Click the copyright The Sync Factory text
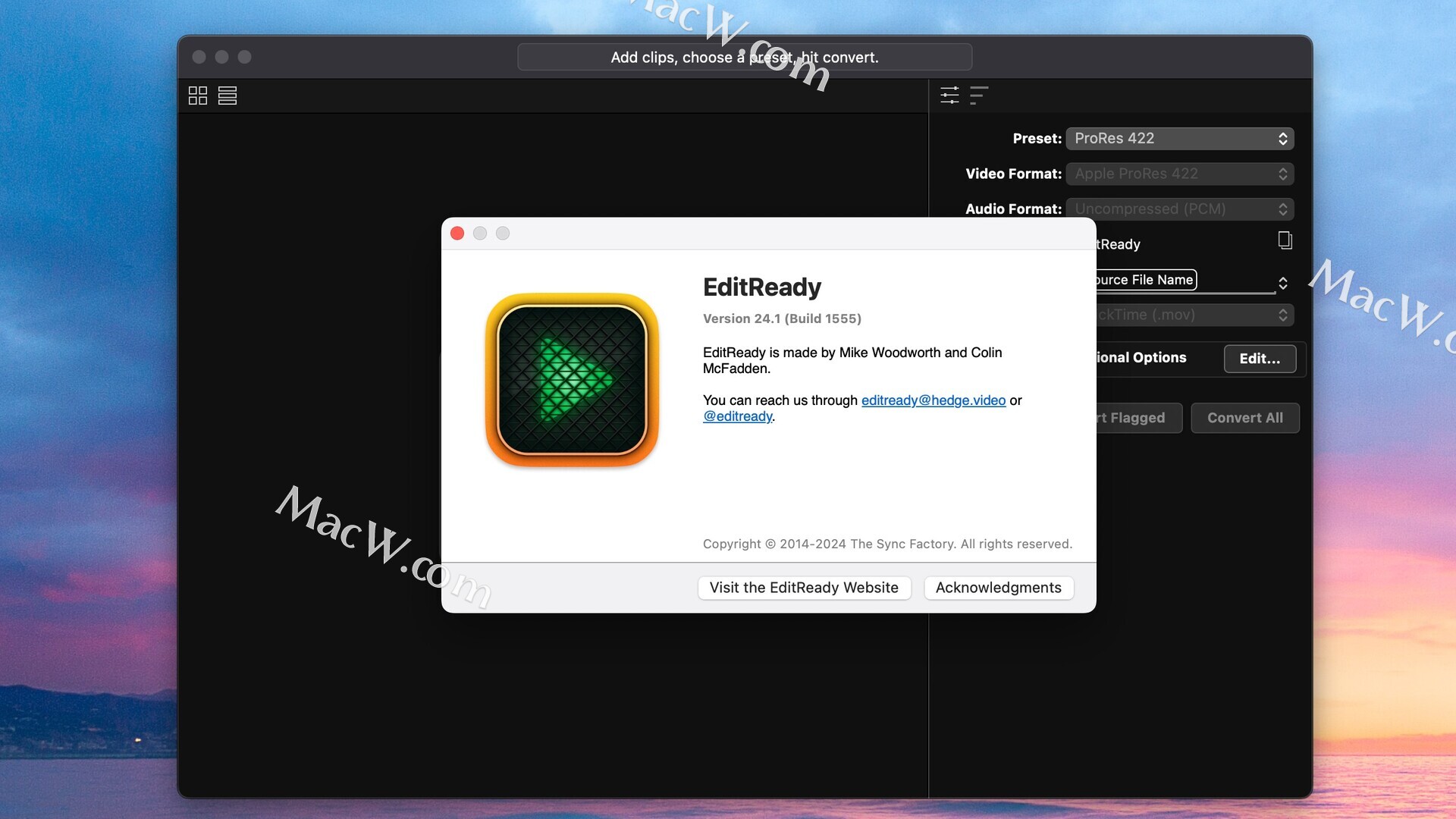The image size is (1456, 819). tap(887, 544)
